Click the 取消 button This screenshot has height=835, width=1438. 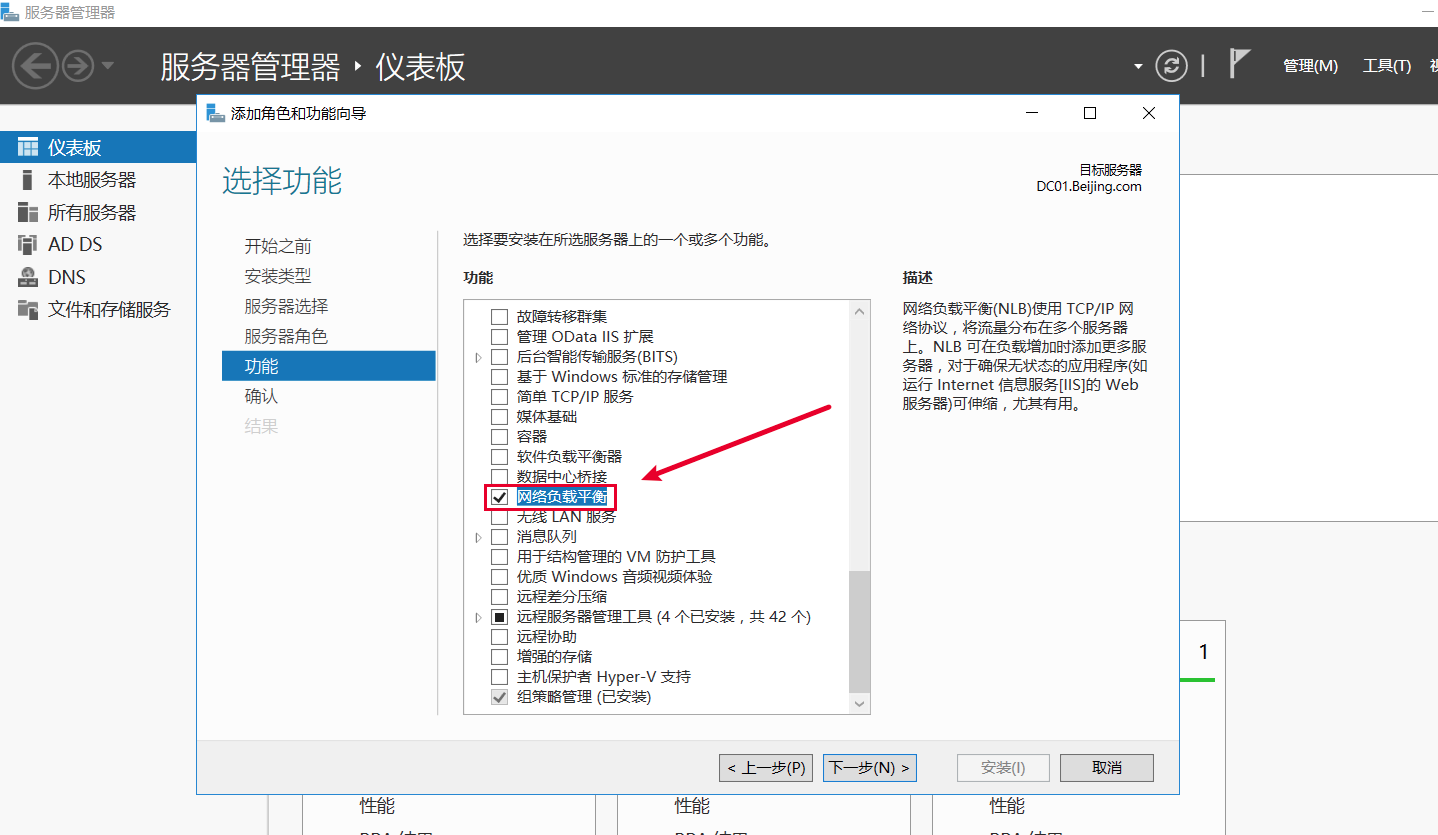click(1106, 768)
